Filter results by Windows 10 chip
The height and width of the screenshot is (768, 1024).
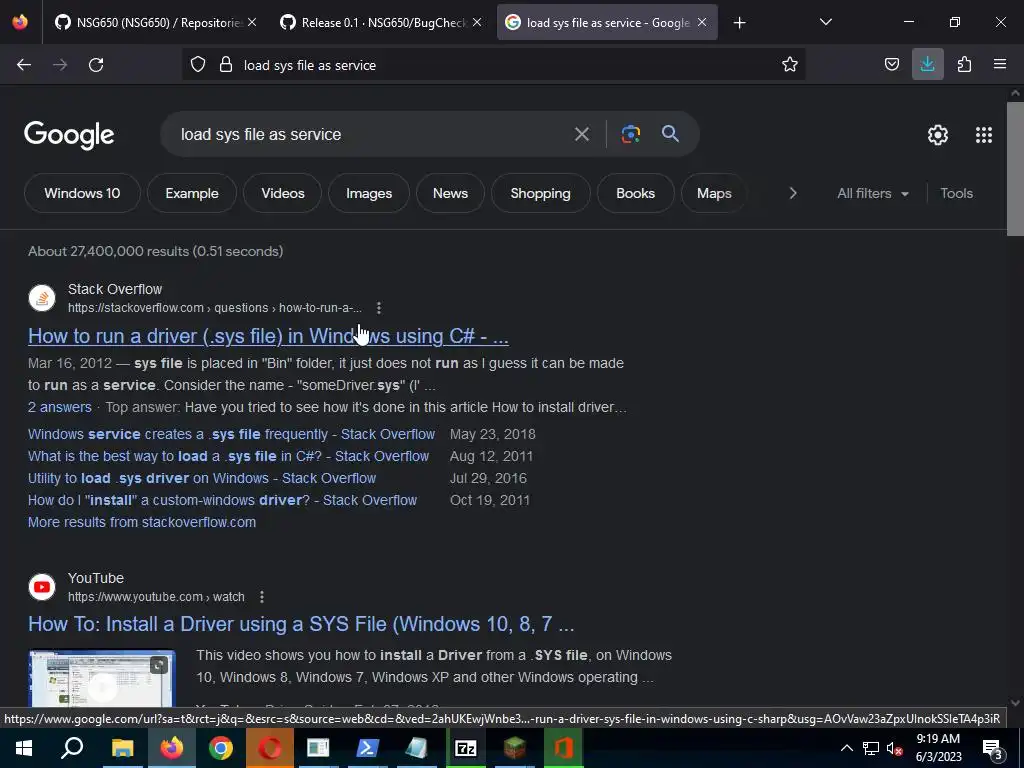[82, 193]
